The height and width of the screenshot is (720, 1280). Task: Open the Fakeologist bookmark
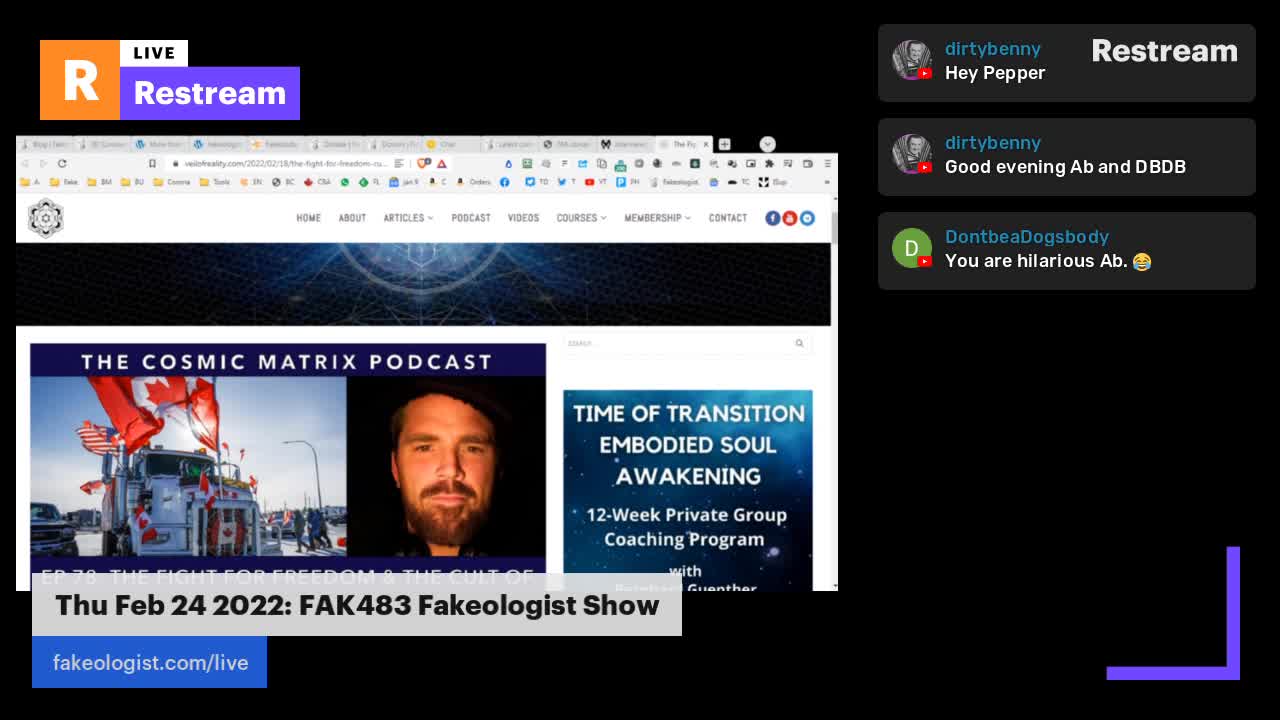tap(676, 182)
